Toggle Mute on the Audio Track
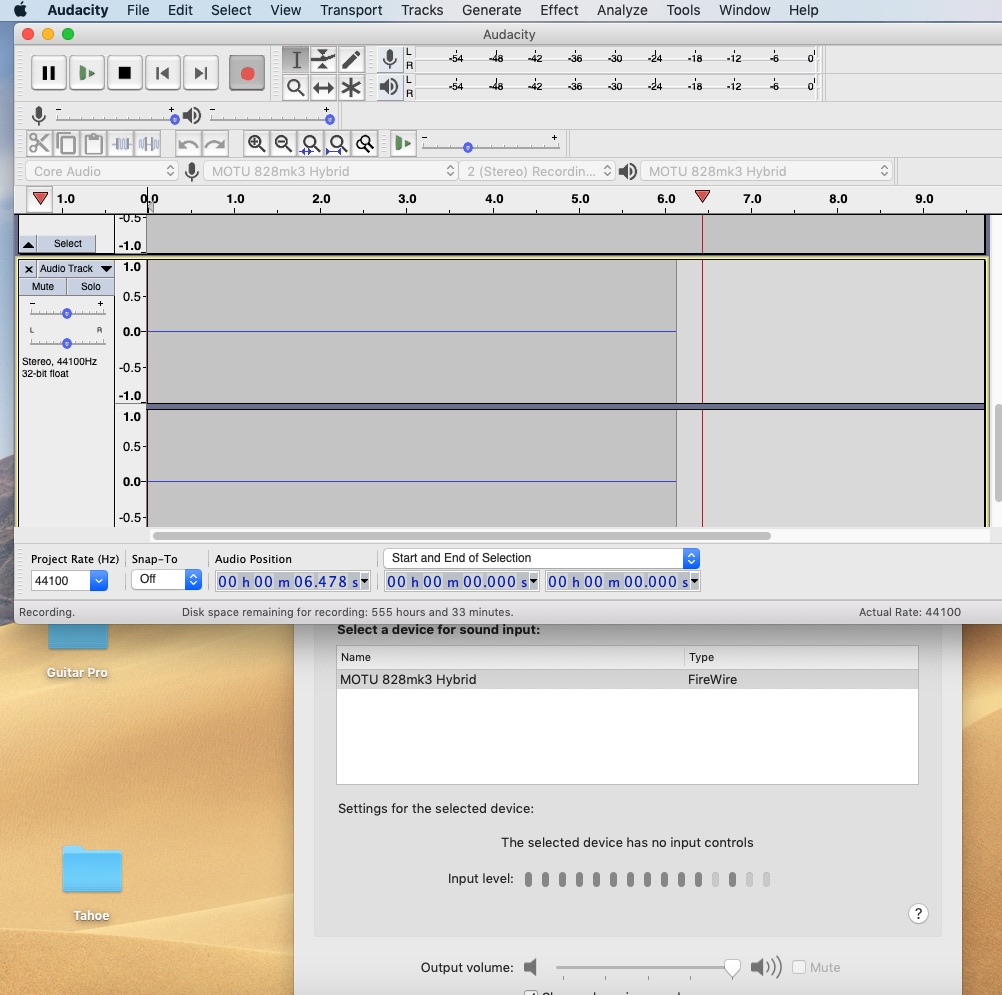The width and height of the screenshot is (1002, 995). pos(43,286)
